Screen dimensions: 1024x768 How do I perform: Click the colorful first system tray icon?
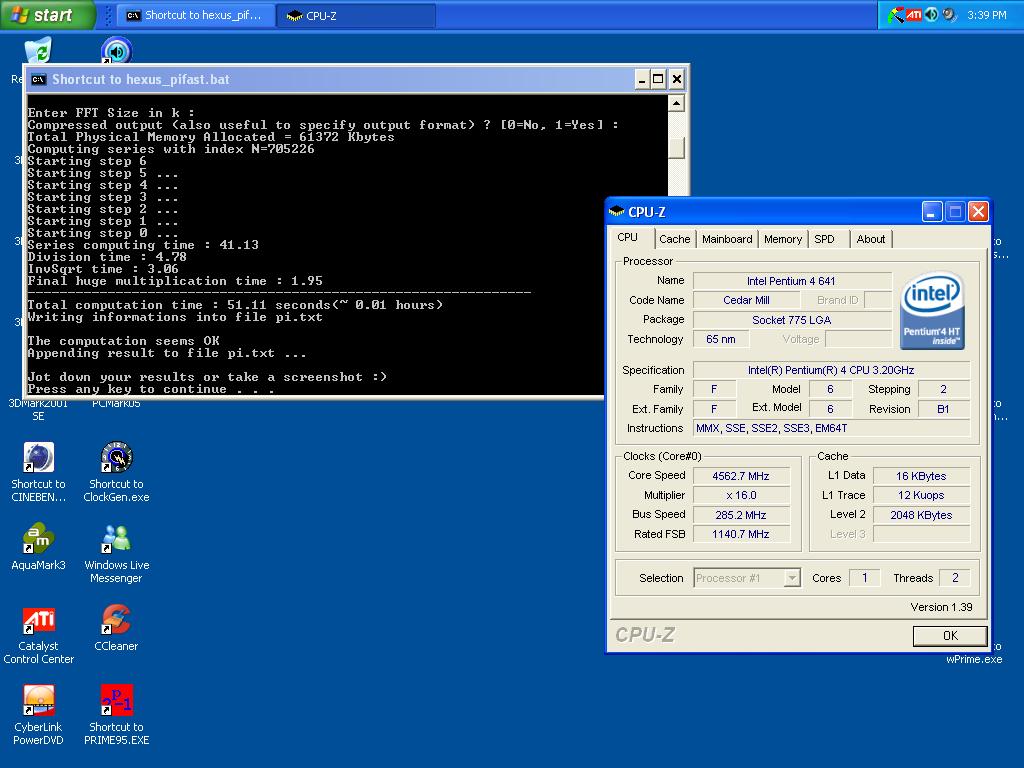896,14
